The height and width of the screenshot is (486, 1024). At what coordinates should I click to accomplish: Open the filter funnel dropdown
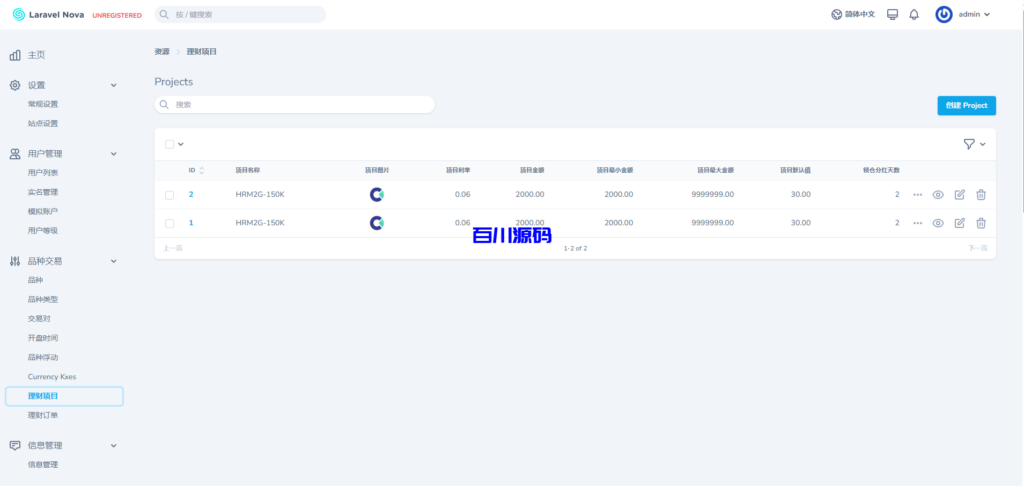click(974, 144)
